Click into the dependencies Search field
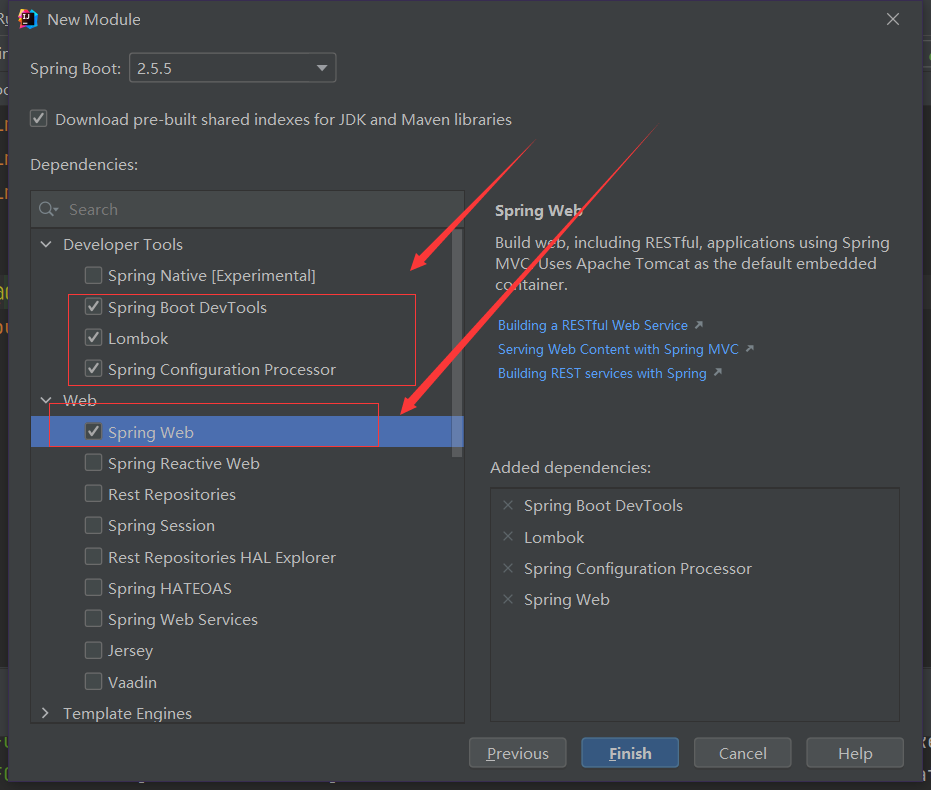The width and height of the screenshot is (931, 790). coord(248,210)
